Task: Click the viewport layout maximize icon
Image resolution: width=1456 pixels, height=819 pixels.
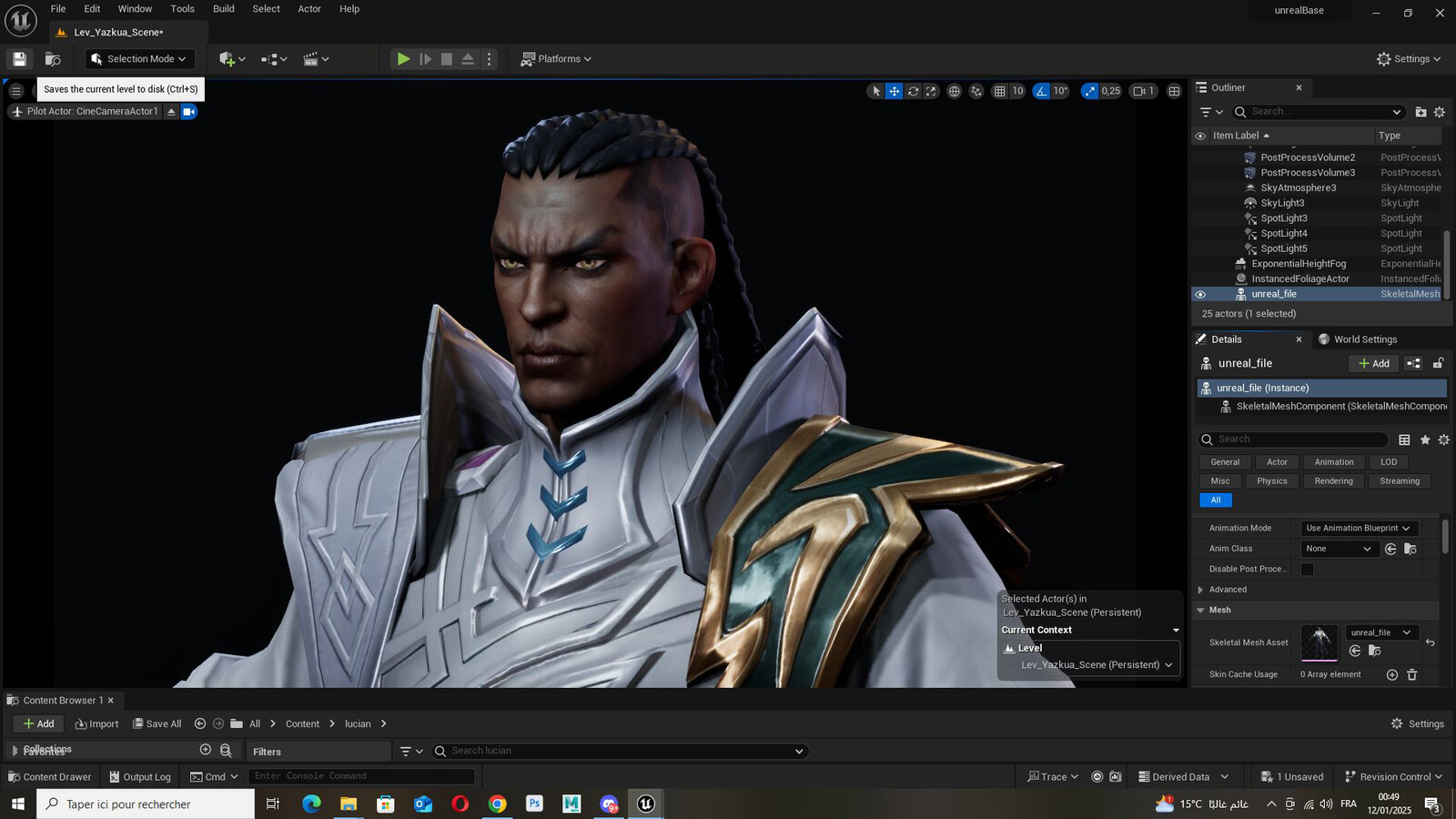Action: tap(1174, 91)
